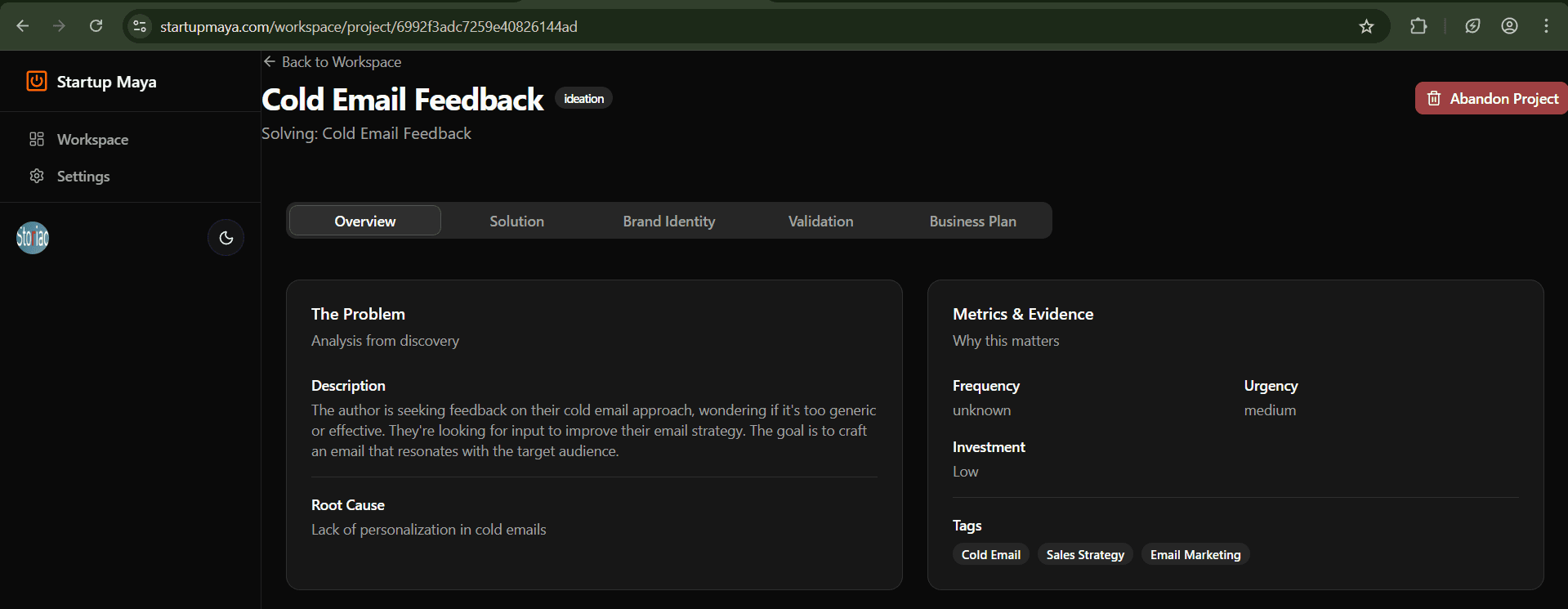Open the user avatar in sidebar

pos(33,238)
